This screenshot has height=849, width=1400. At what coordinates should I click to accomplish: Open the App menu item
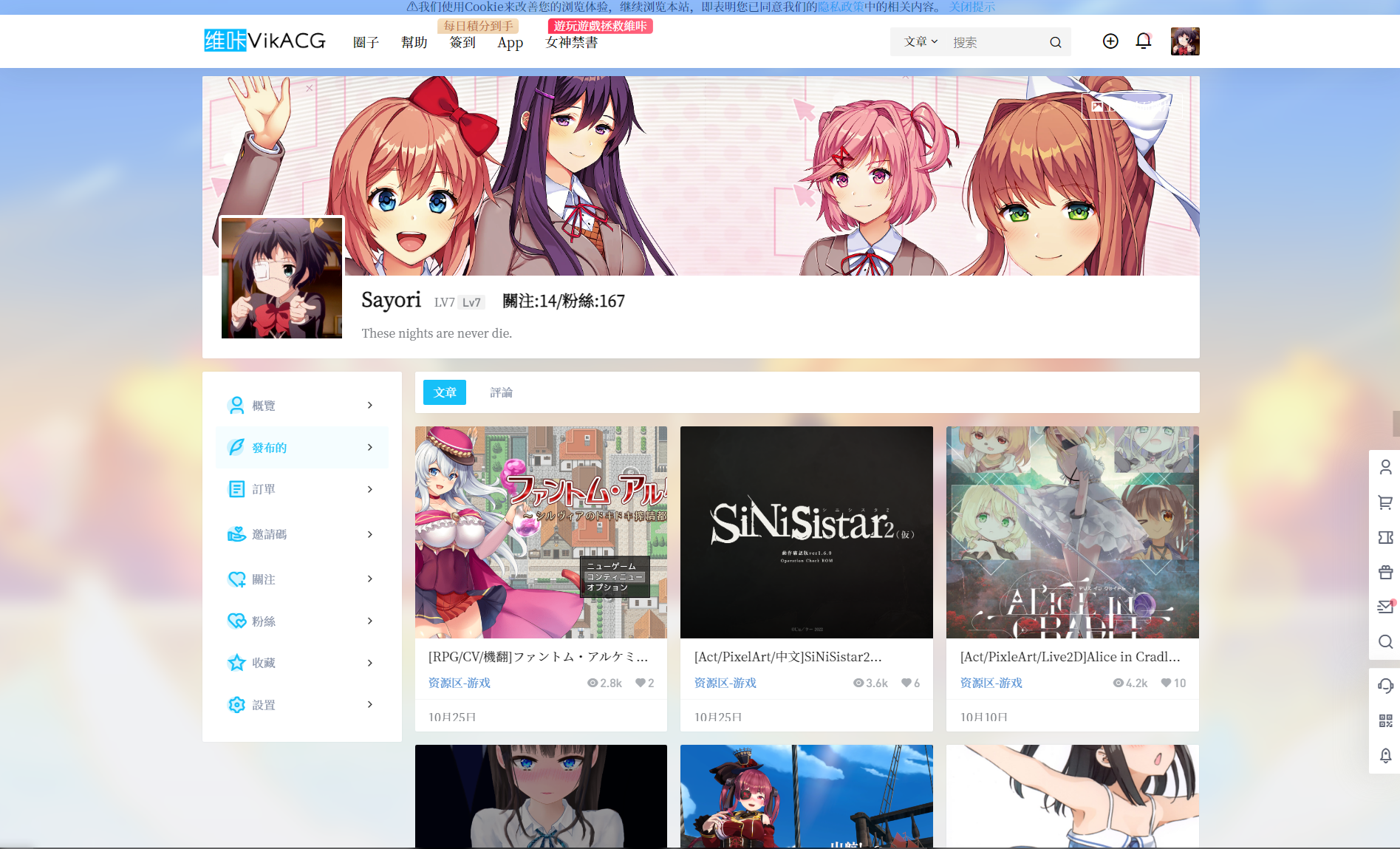pos(511,42)
